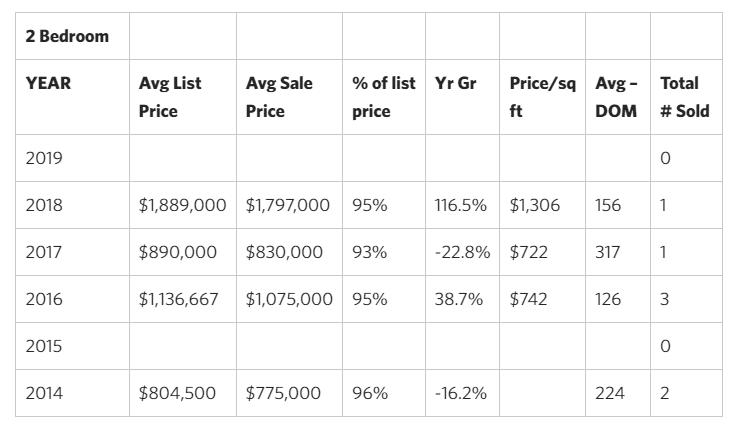Screen dimensions: 736x432
Task: Click the Avg List Price header
Action: [183, 97]
